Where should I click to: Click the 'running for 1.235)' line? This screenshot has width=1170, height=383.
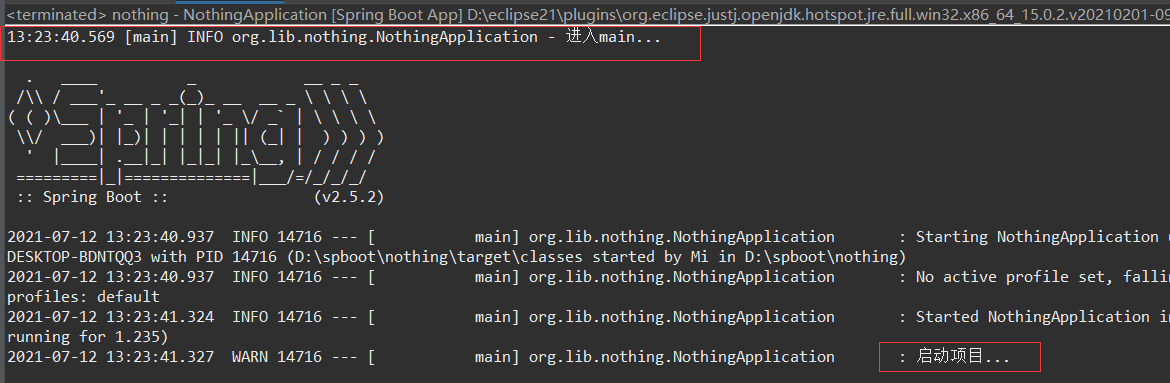pos(87,337)
